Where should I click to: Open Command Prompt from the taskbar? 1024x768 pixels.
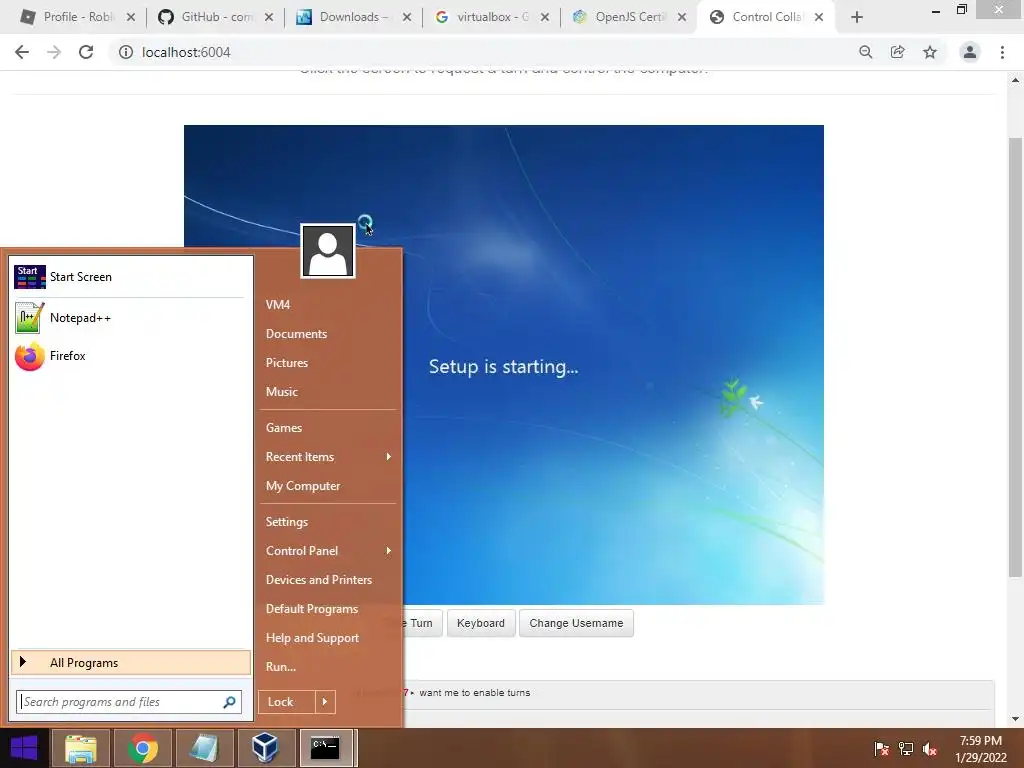[x=326, y=748]
